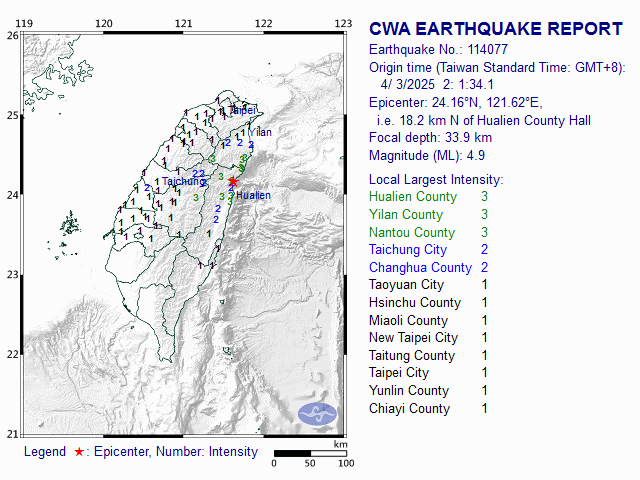
Task: Click the Epicenter, Number: Intensity legend text
Action: click(176, 452)
